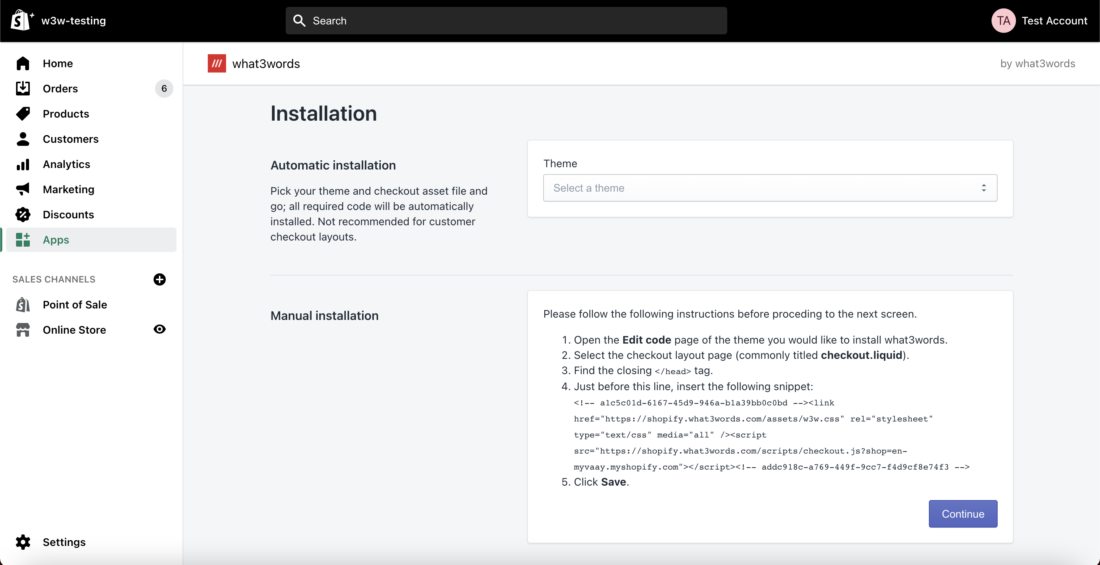Click the '</head>' tag text

coord(673,371)
